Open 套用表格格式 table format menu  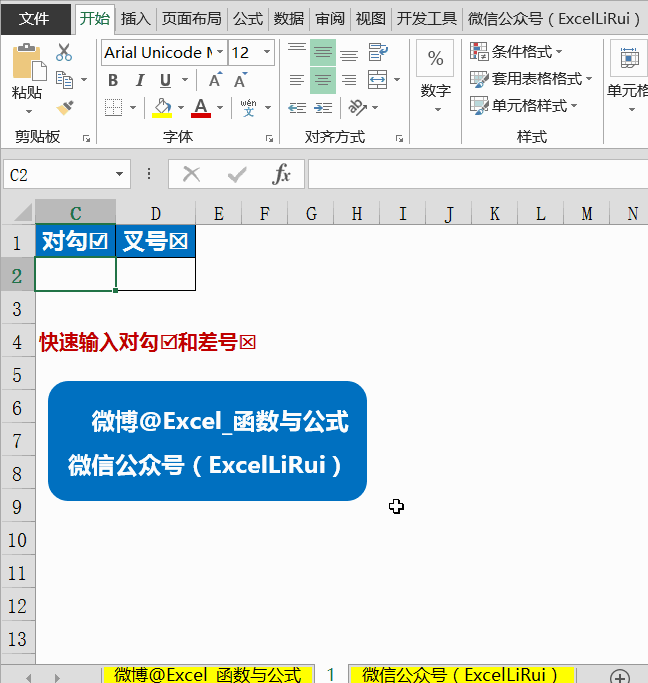(x=531, y=79)
